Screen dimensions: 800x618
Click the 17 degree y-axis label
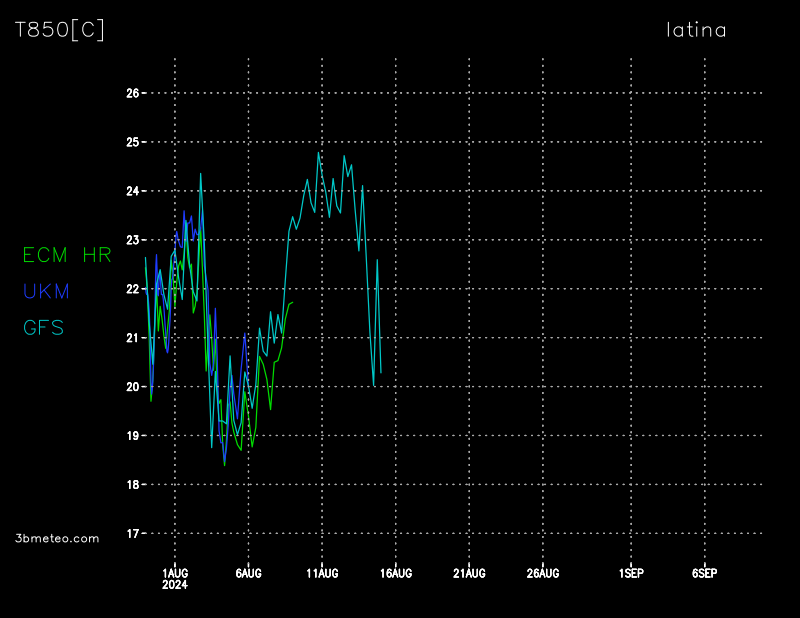coord(132,534)
